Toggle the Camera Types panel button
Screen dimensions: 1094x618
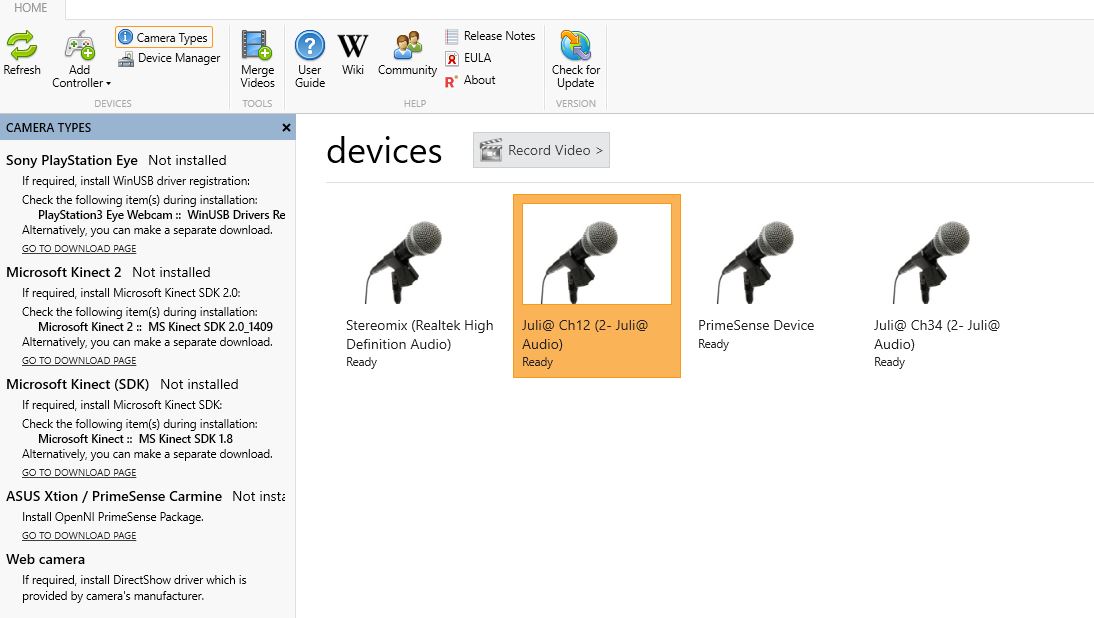click(164, 37)
